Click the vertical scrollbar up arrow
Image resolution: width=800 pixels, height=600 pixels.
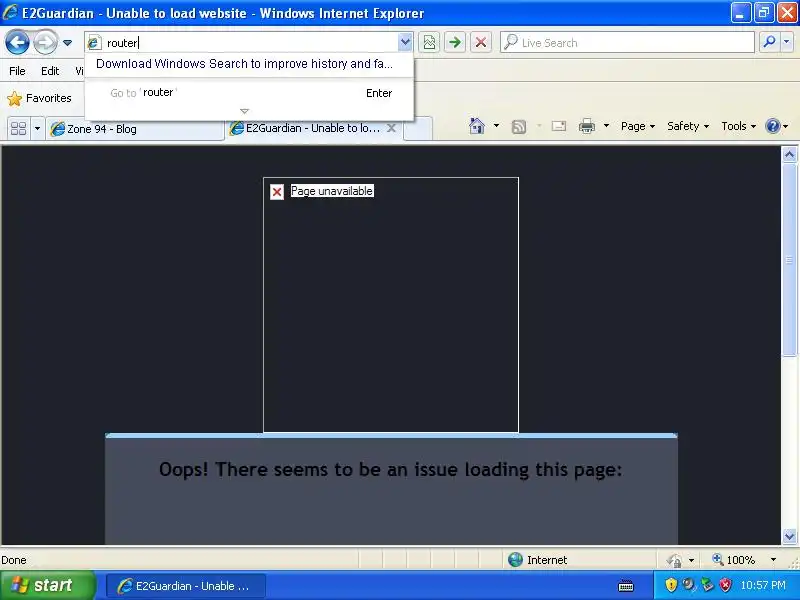789,154
